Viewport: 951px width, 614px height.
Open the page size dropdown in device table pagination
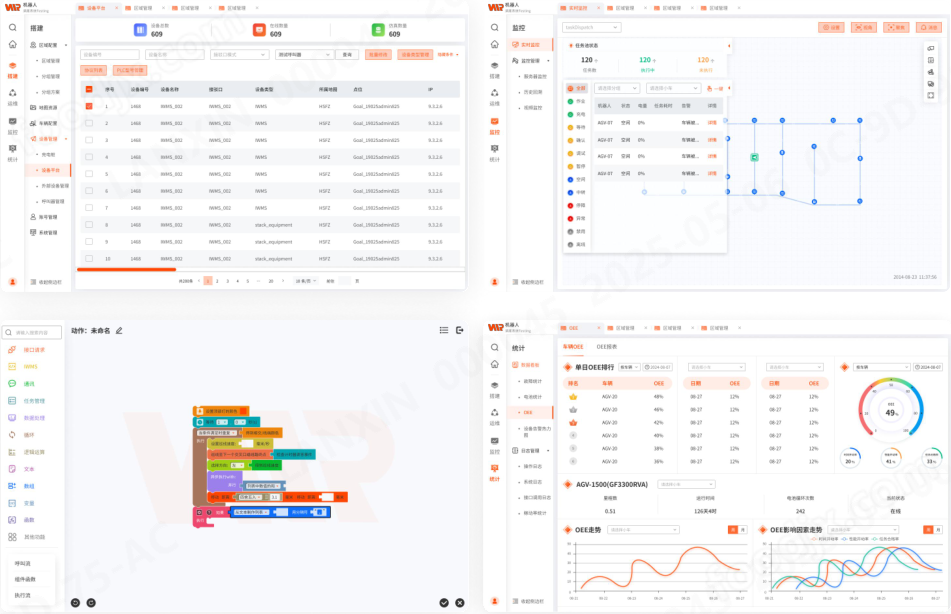coord(306,281)
